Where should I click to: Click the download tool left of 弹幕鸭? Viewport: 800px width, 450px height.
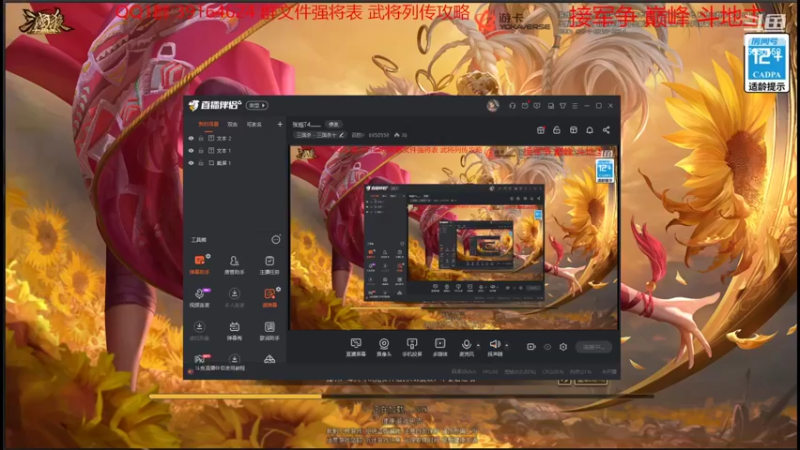pyautogui.click(x=199, y=331)
